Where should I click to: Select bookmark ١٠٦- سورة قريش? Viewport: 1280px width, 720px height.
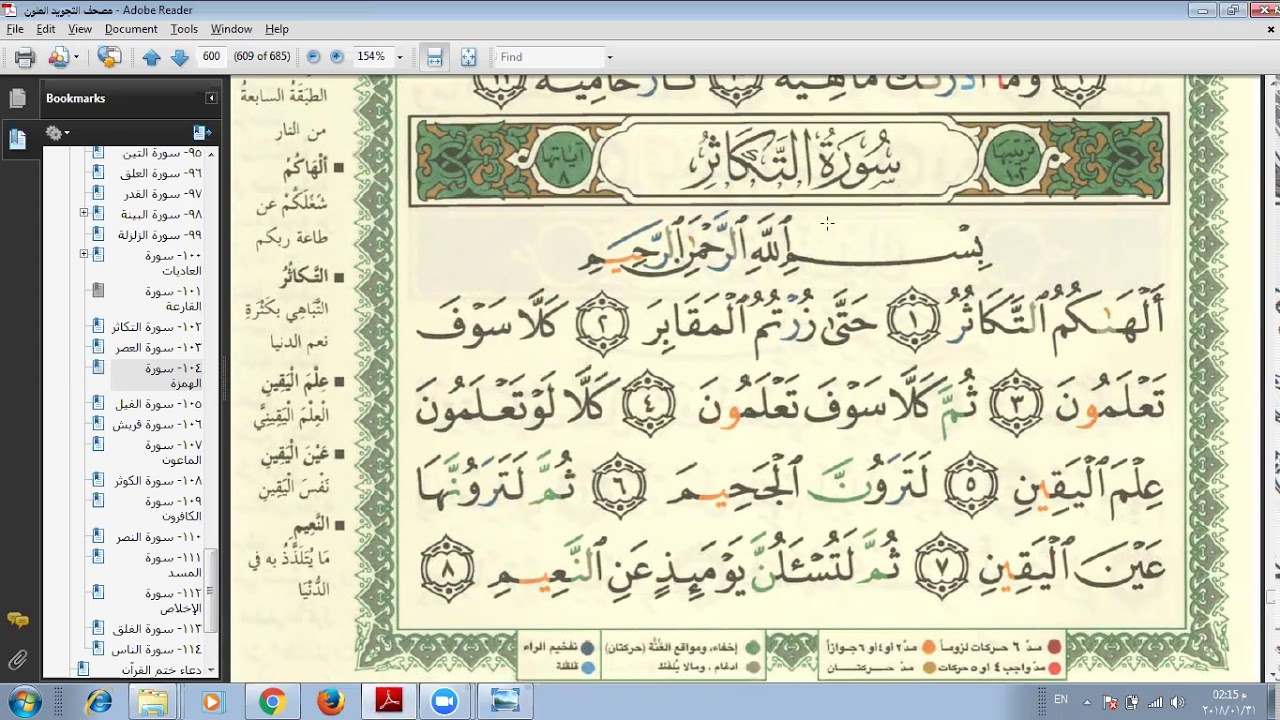click(157, 424)
